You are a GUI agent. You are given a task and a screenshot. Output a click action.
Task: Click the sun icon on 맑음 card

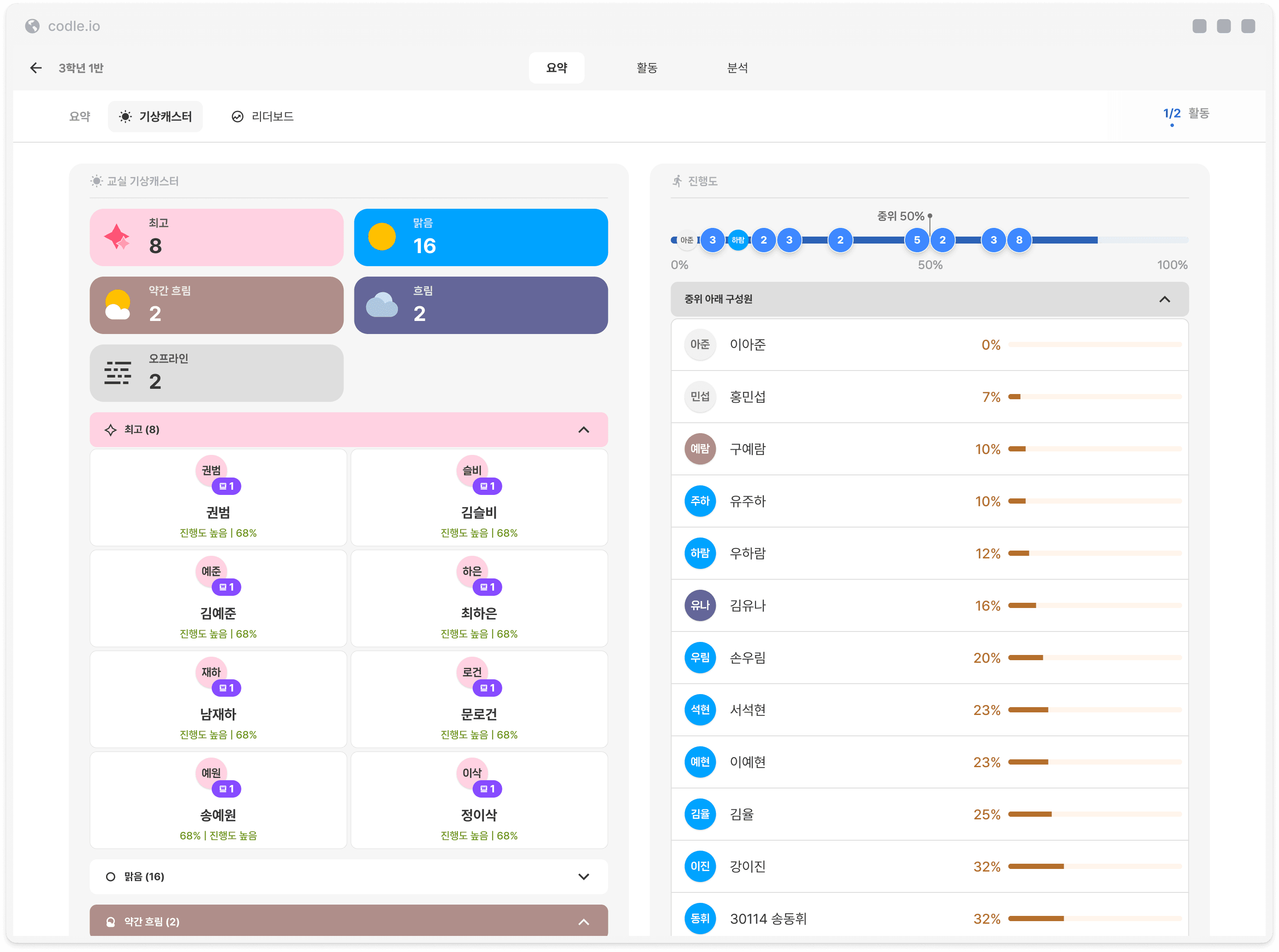click(381, 237)
